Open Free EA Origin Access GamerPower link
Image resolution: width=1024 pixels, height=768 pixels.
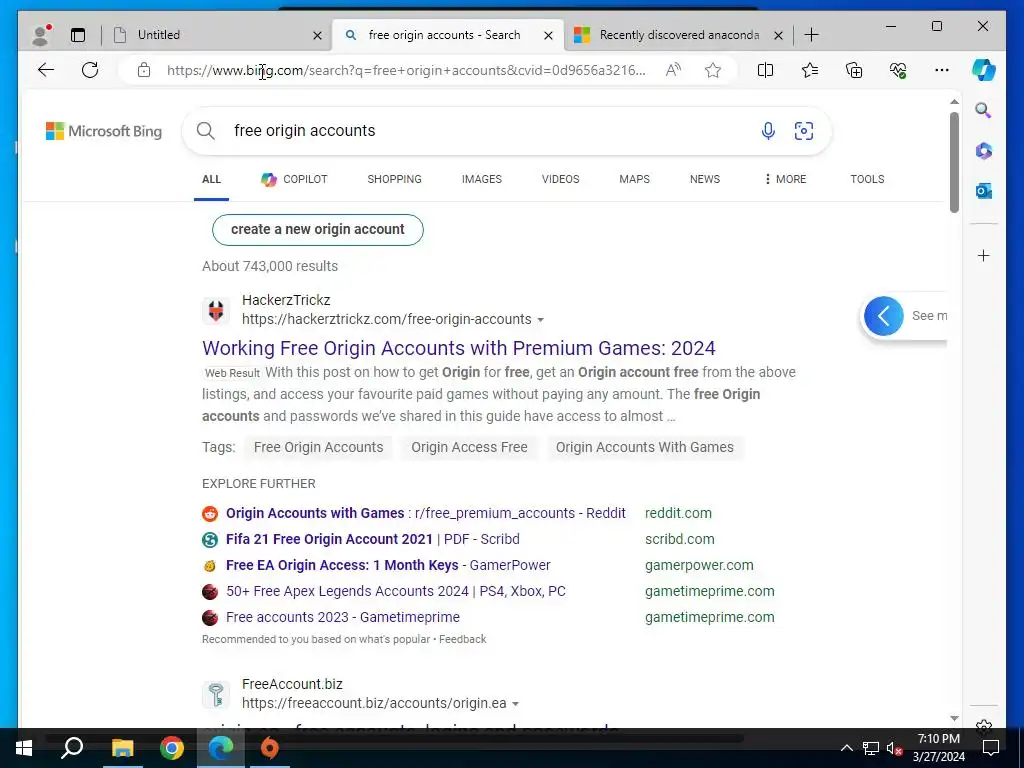click(x=388, y=566)
